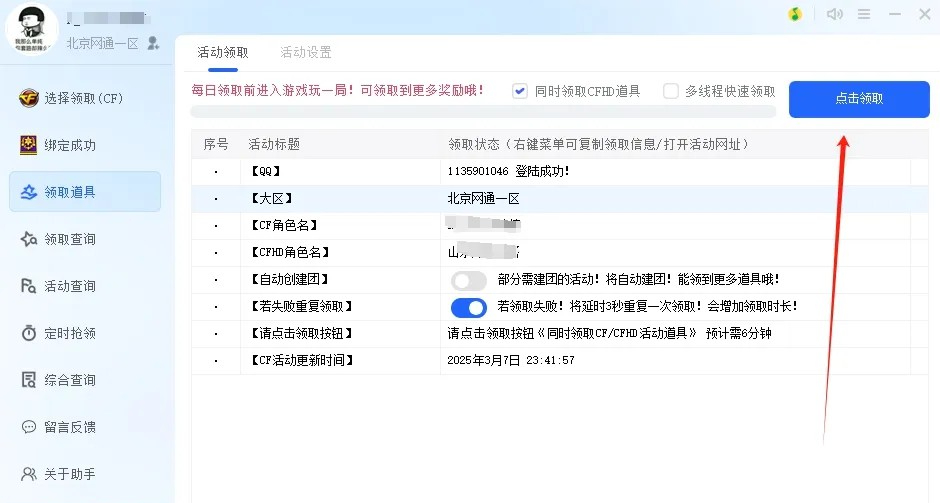Image resolution: width=940 pixels, height=503 pixels.
Task: Click the 领取查询 star-search icon
Action: (x=29, y=239)
